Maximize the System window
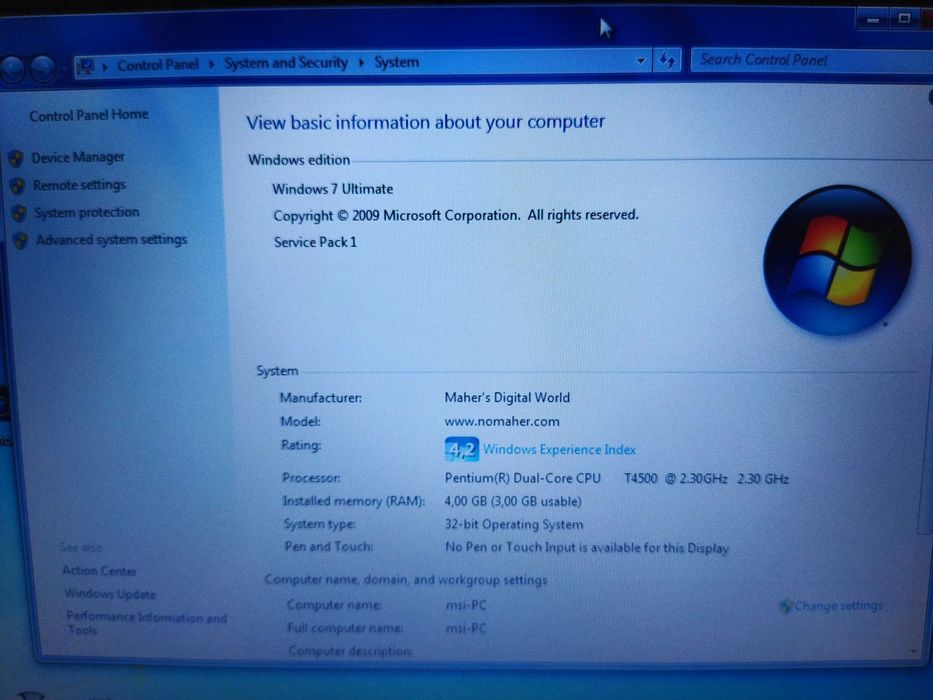This screenshot has height=700, width=933. pyautogui.click(x=904, y=19)
